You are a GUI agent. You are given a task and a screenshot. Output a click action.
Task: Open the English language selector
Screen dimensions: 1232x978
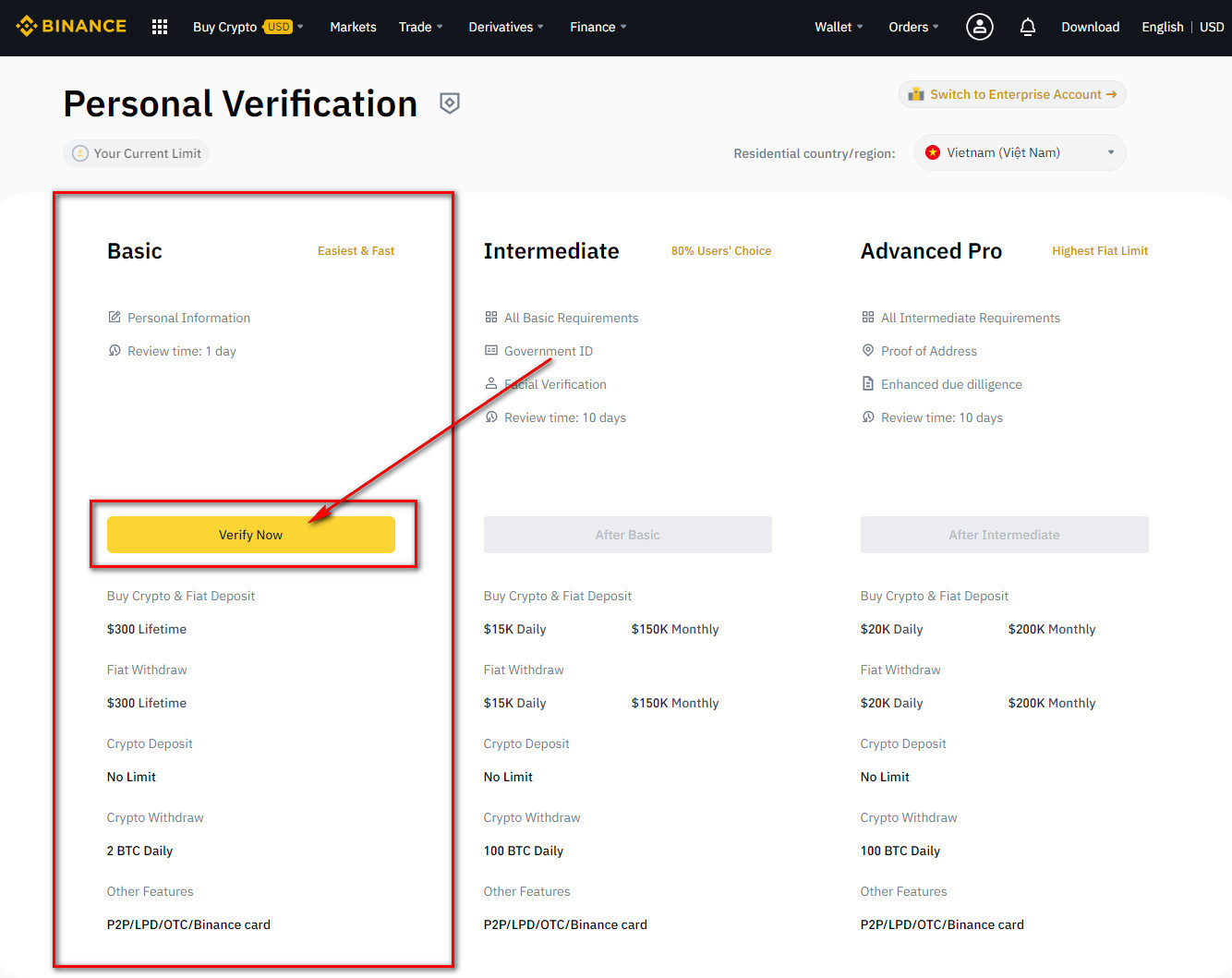1162,27
